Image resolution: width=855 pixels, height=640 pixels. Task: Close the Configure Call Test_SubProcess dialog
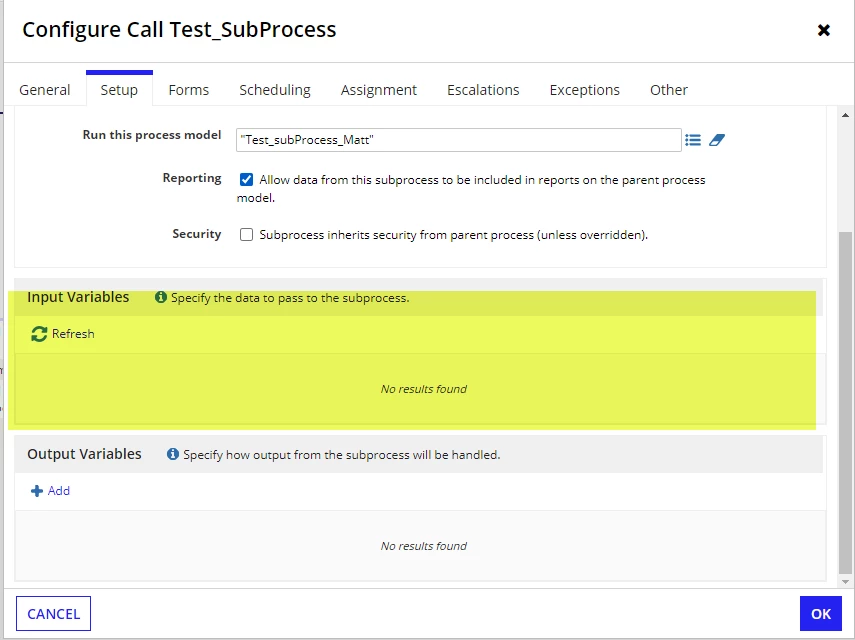pos(823,30)
